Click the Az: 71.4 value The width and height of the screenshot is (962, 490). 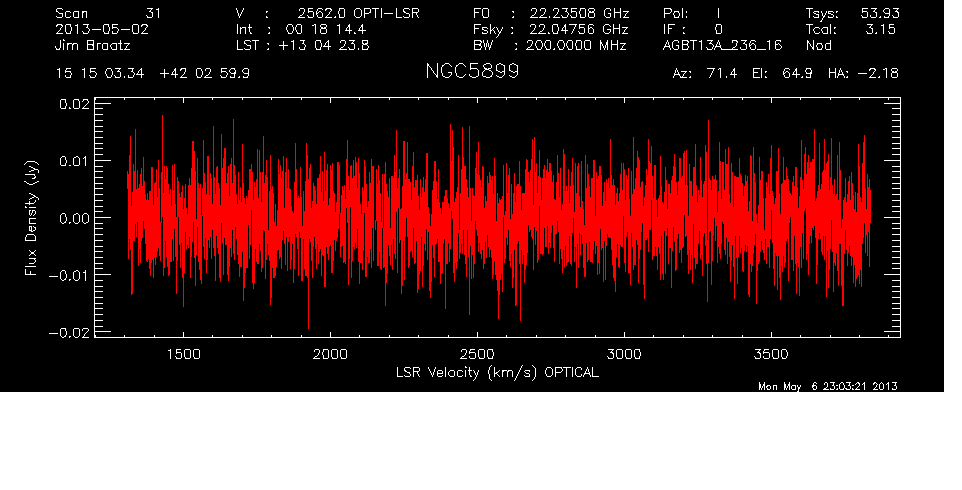coord(704,74)
